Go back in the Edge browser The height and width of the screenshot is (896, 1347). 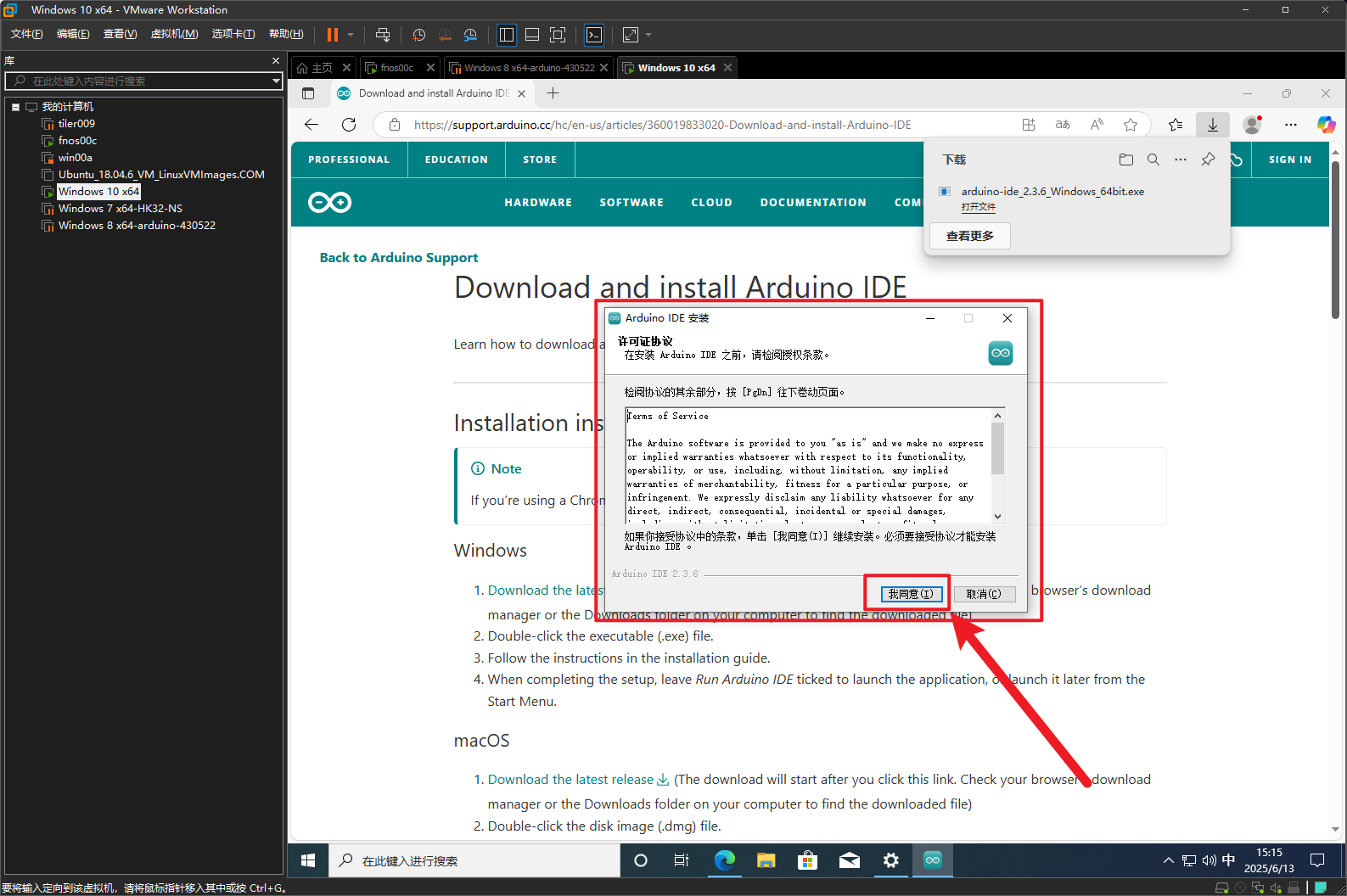coord(311,125)
